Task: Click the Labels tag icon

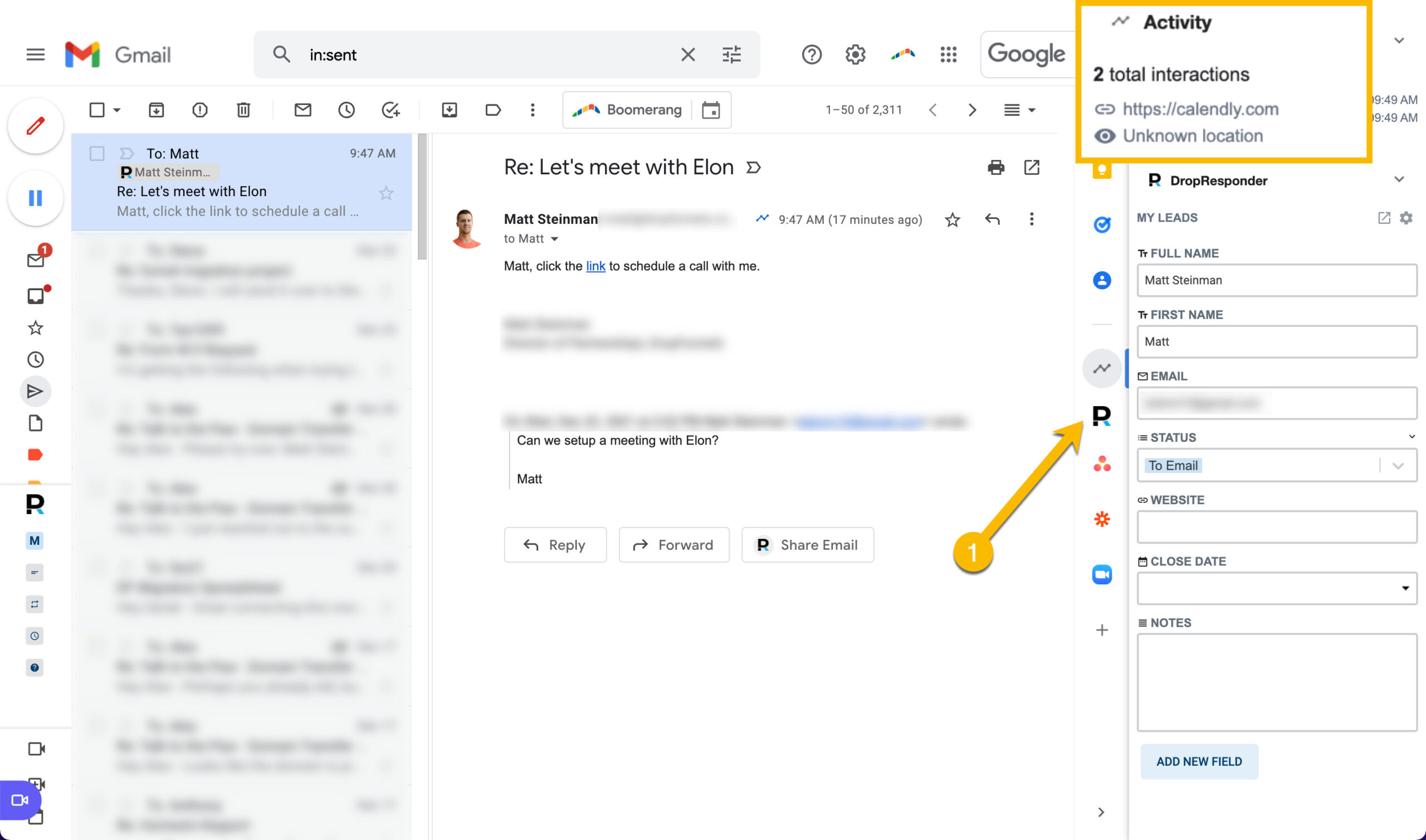Action: coord(493,110)
